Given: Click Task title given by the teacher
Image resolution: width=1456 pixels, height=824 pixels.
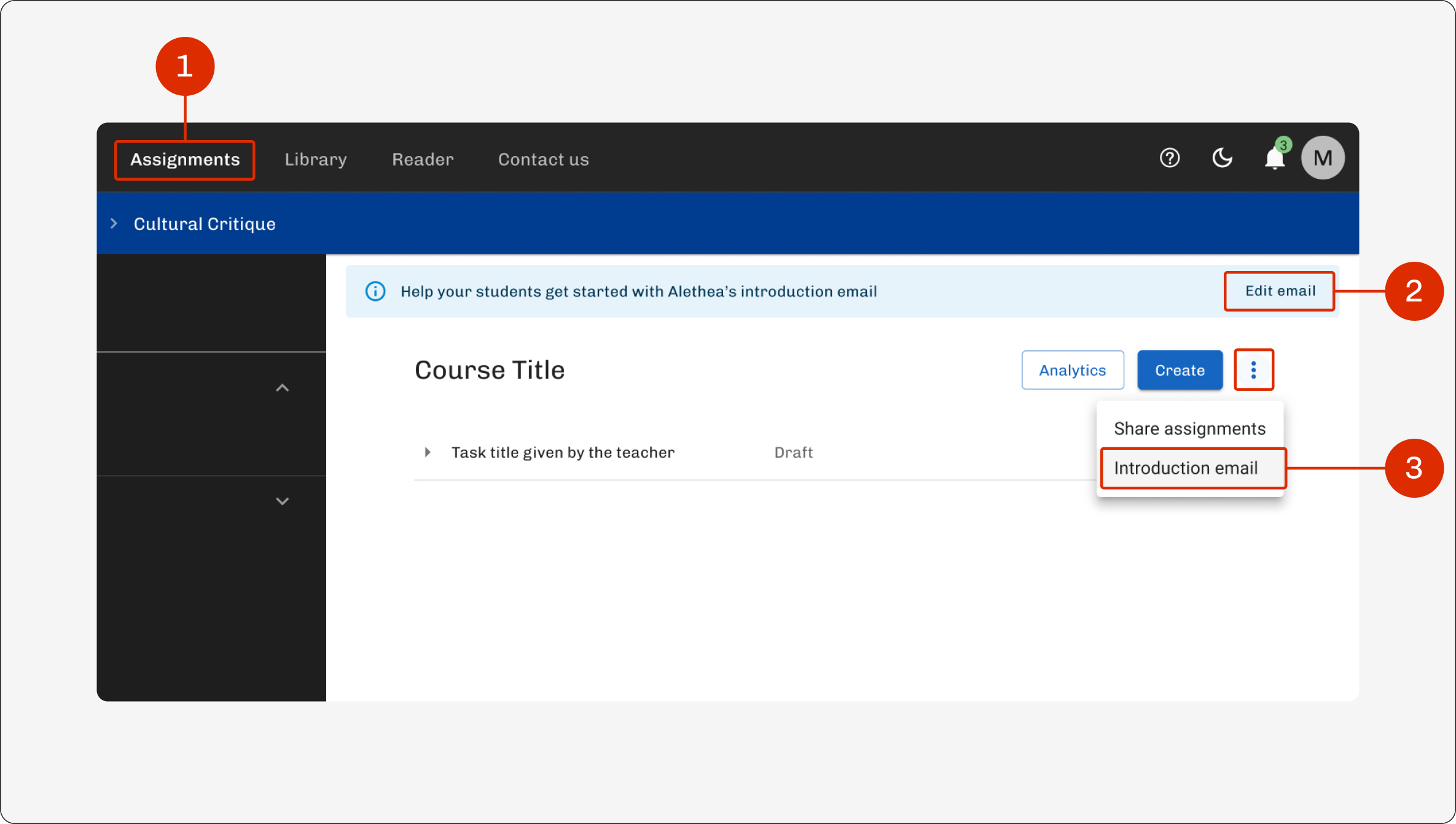Looking at the screenshot, I should (x=563, y=453).
